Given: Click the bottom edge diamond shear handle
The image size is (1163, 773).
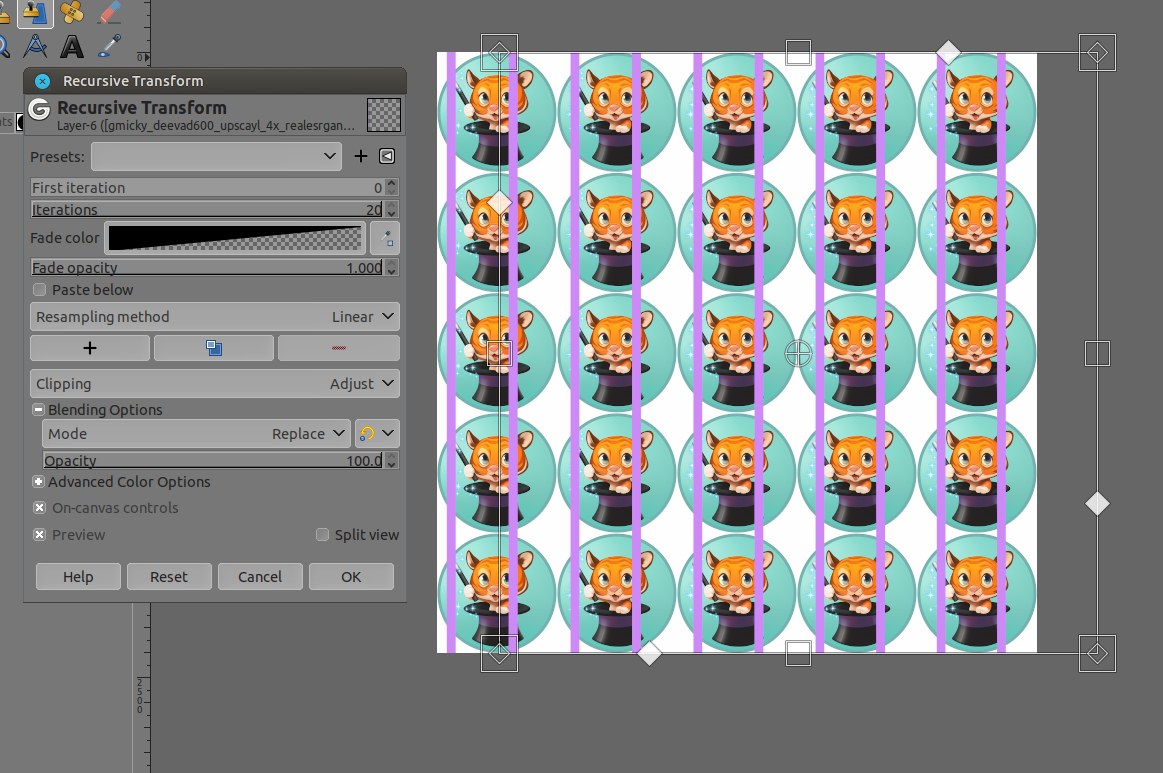Looking at the screenshot, I should click(649, 654).
